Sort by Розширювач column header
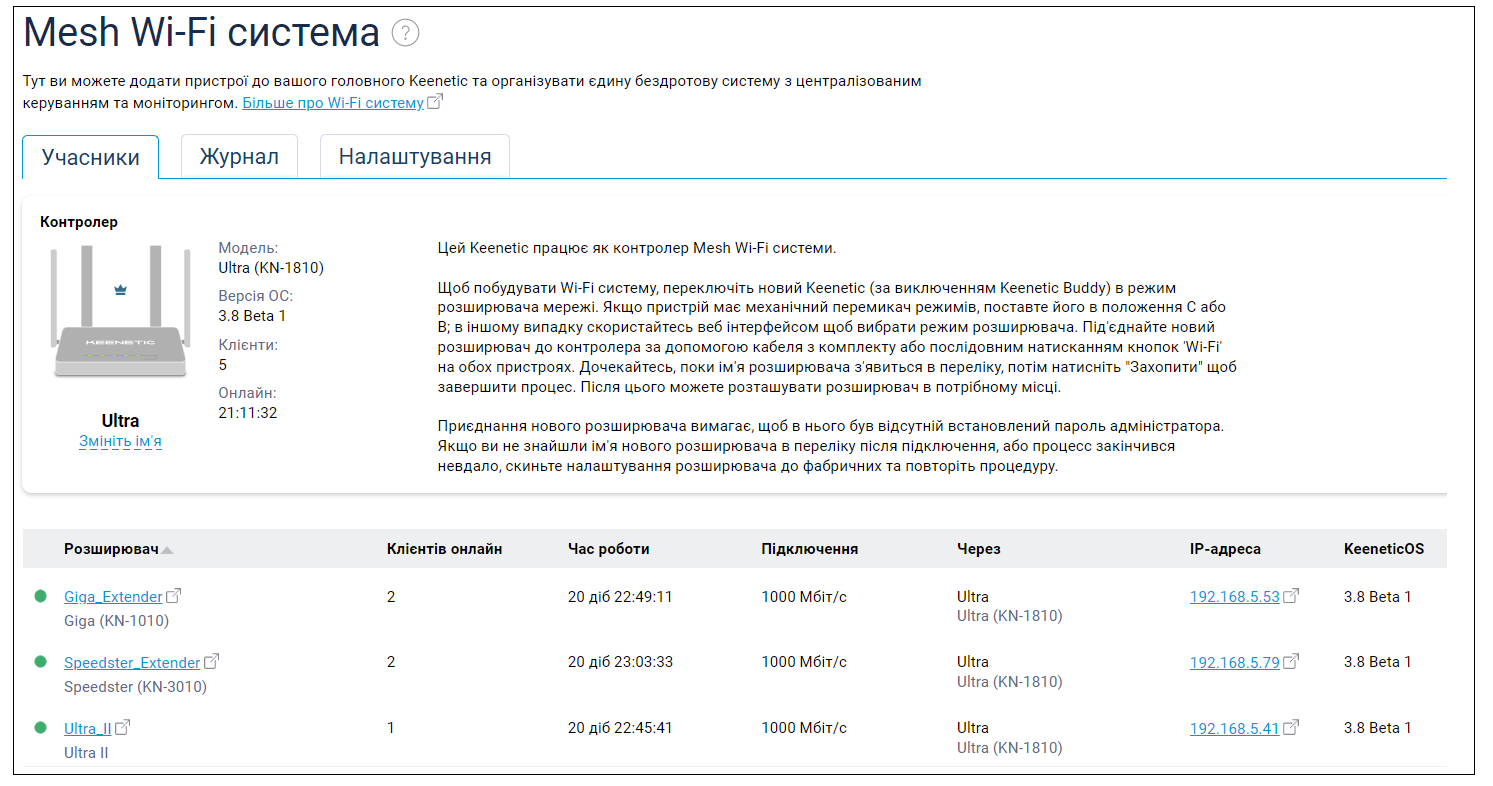 click(x=111, y=549)
